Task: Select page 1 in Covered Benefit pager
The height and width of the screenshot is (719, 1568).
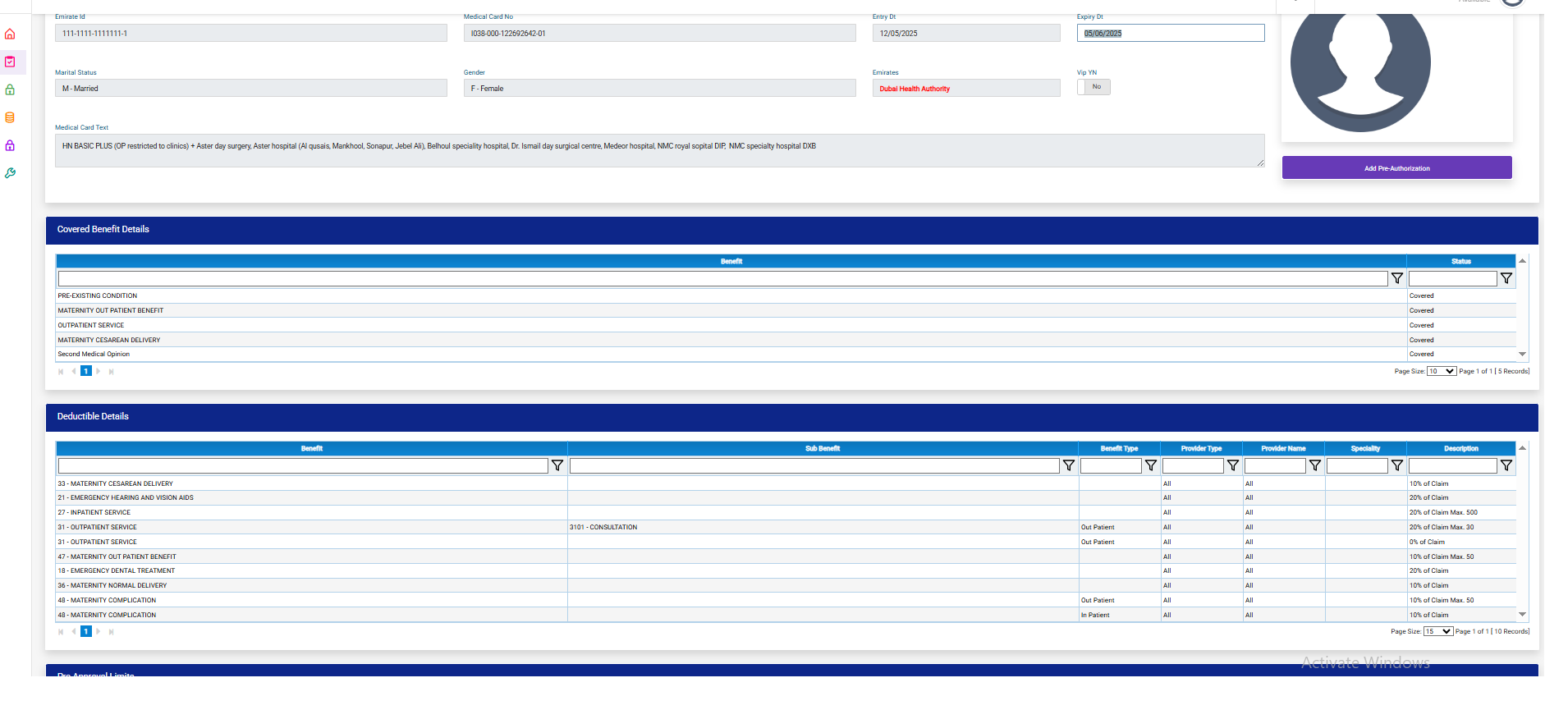Action: pyautogui.click(x=85, y=372)
